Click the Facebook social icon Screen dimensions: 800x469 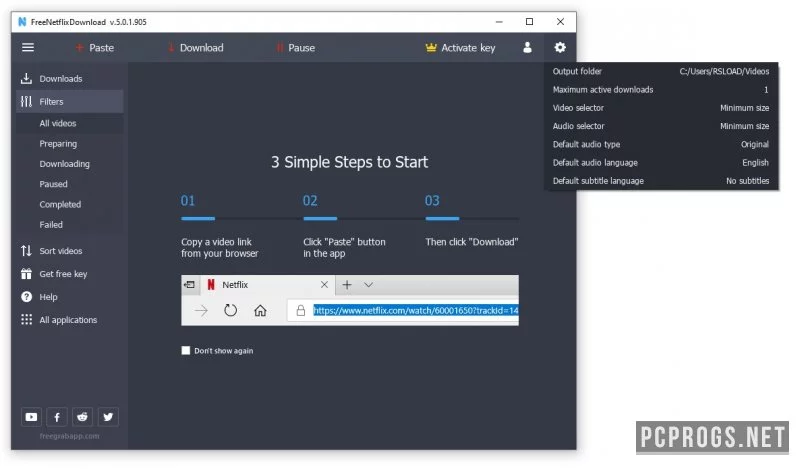point(57,417)
